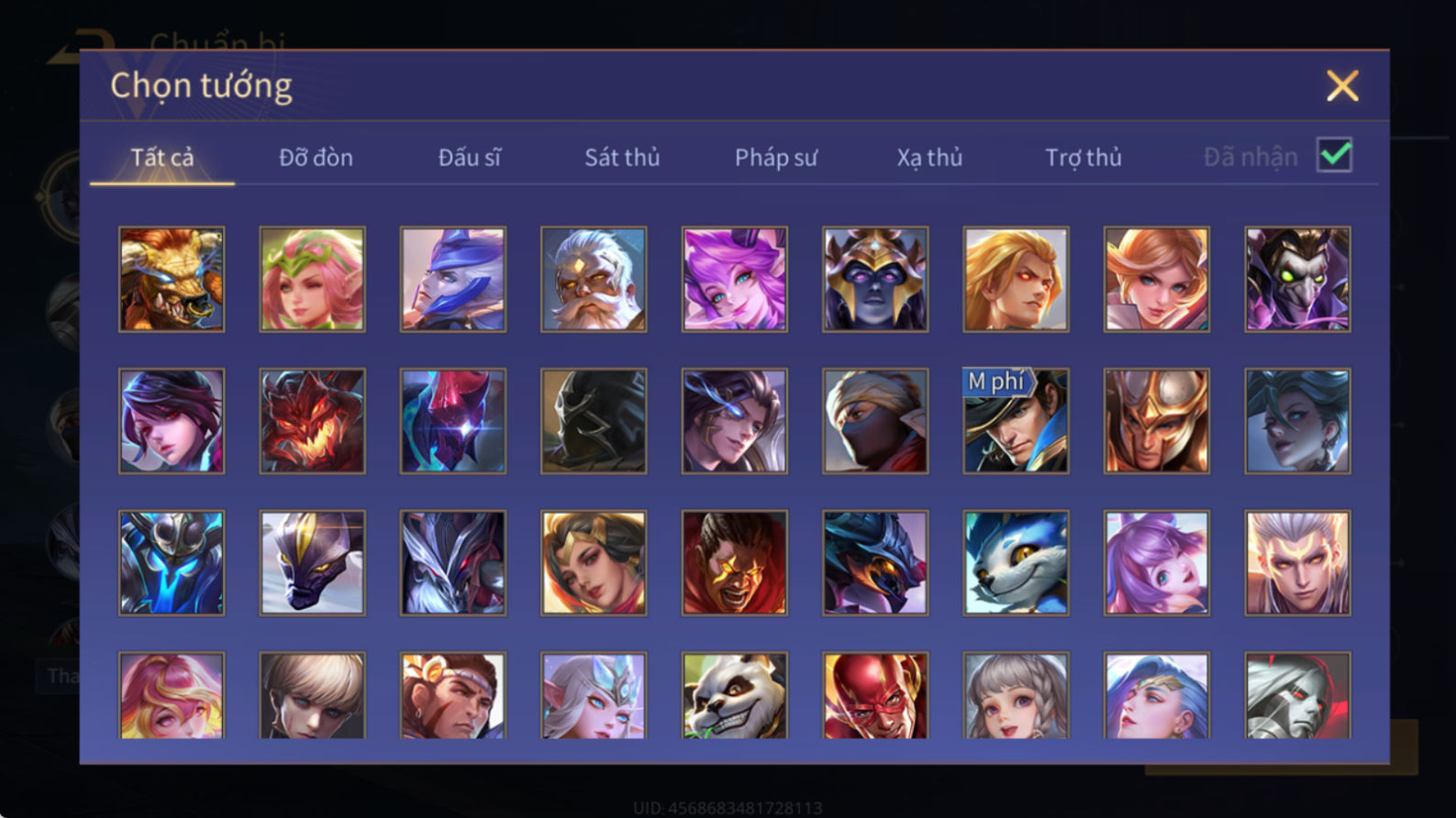Open the Trợ thủ tab

tap(1084, 158)
